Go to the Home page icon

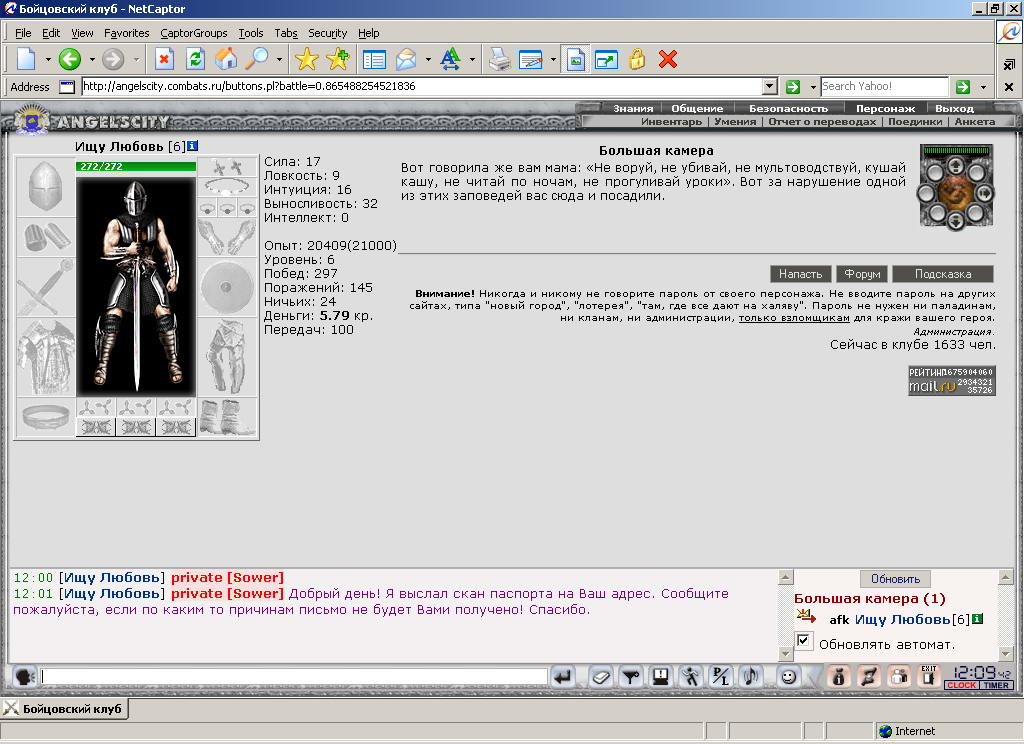226,59
